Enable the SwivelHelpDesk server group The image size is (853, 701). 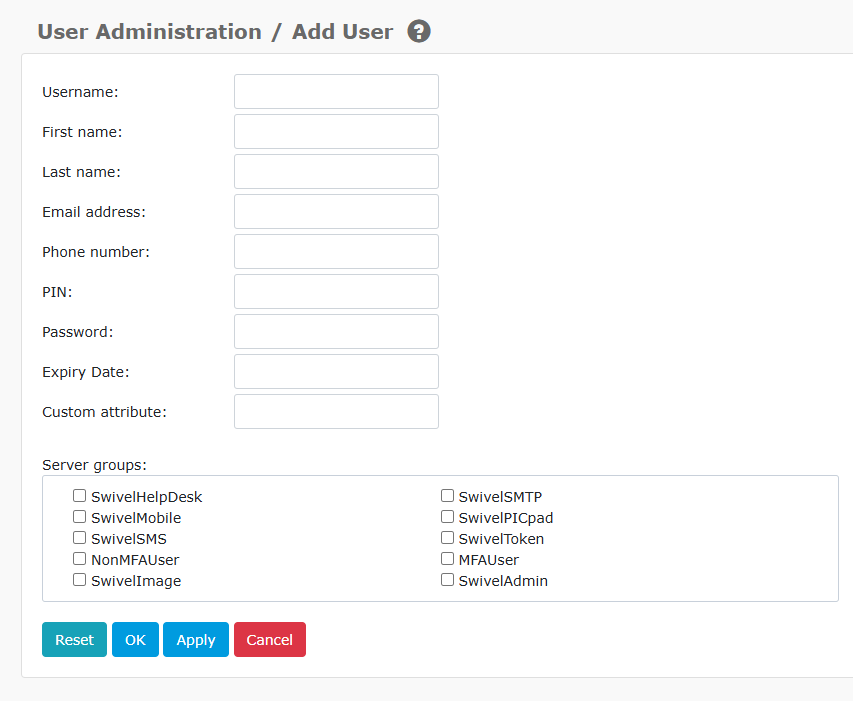[x=79, y=495]
